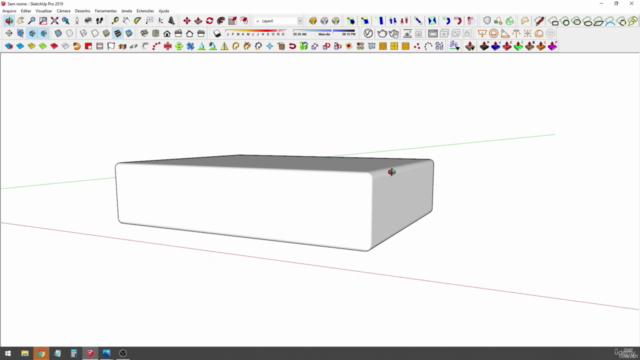This screenshot has height=360, width=640.
Task: Select the Zoom Window tool
Action: pos(43,21)
